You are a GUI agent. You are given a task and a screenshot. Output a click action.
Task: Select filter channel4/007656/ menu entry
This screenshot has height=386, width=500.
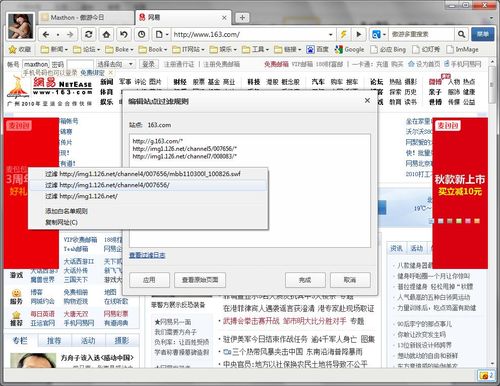[x=148, y=185]
